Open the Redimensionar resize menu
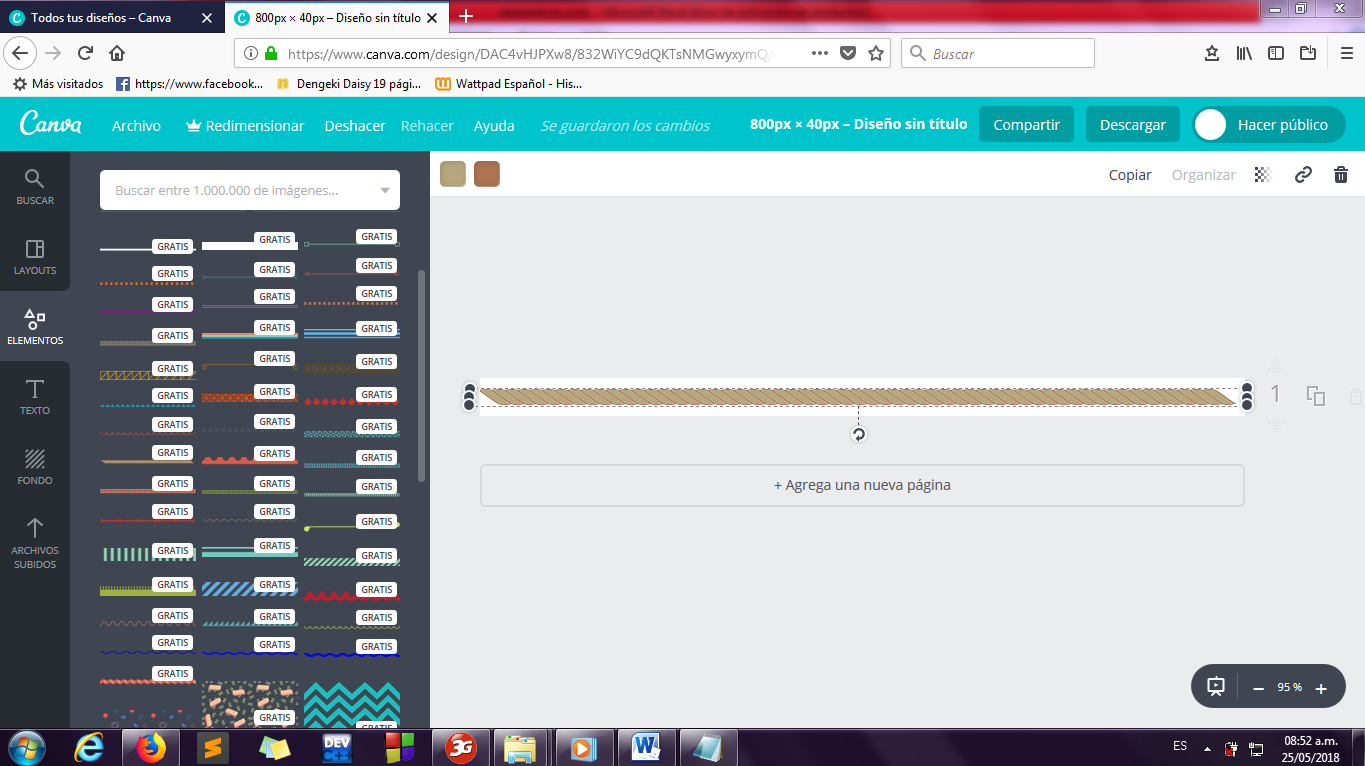1365x766 pixels. click(x=245, y=126)
